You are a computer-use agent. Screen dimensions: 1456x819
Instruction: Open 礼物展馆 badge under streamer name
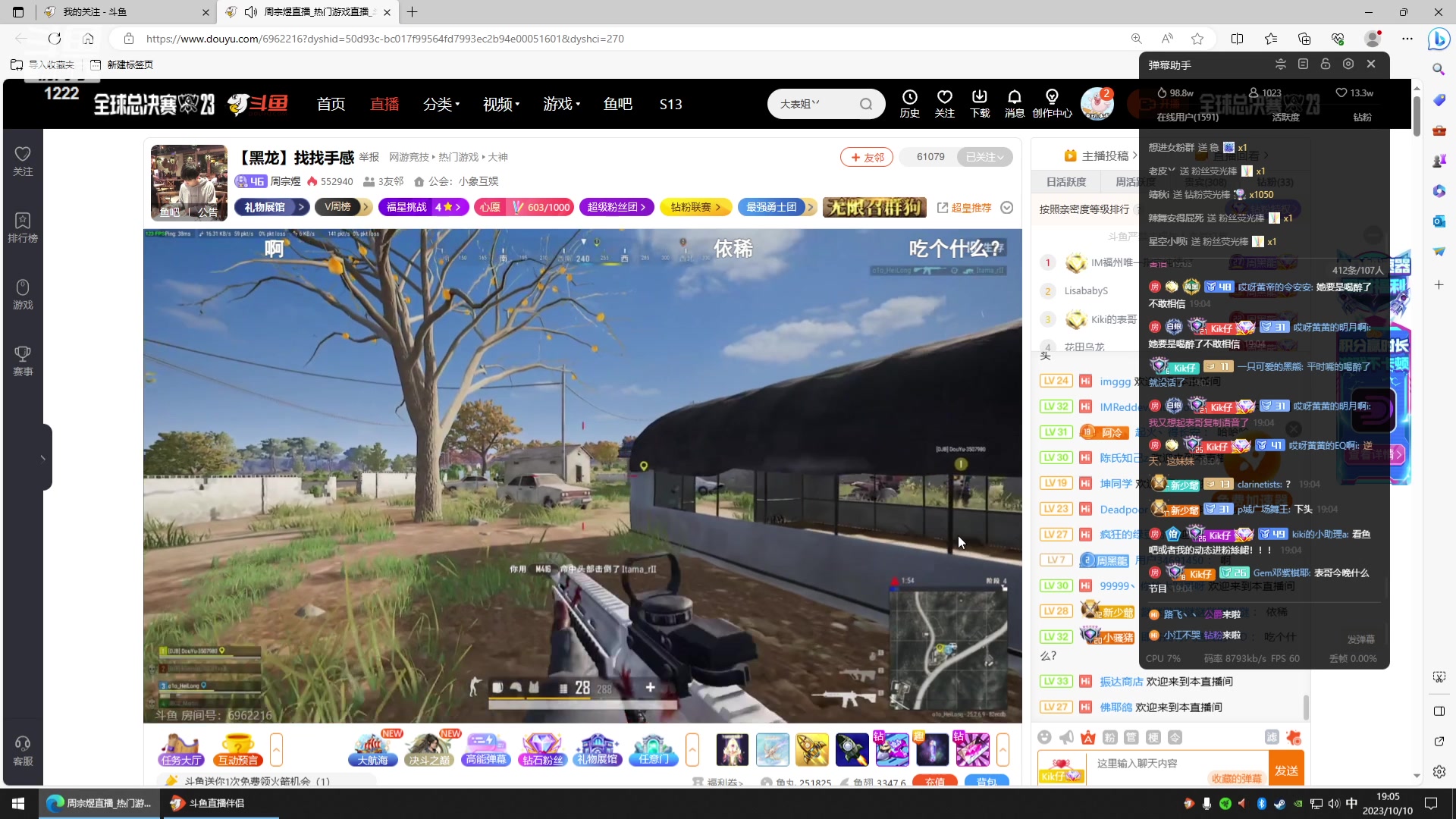(271, 207)
